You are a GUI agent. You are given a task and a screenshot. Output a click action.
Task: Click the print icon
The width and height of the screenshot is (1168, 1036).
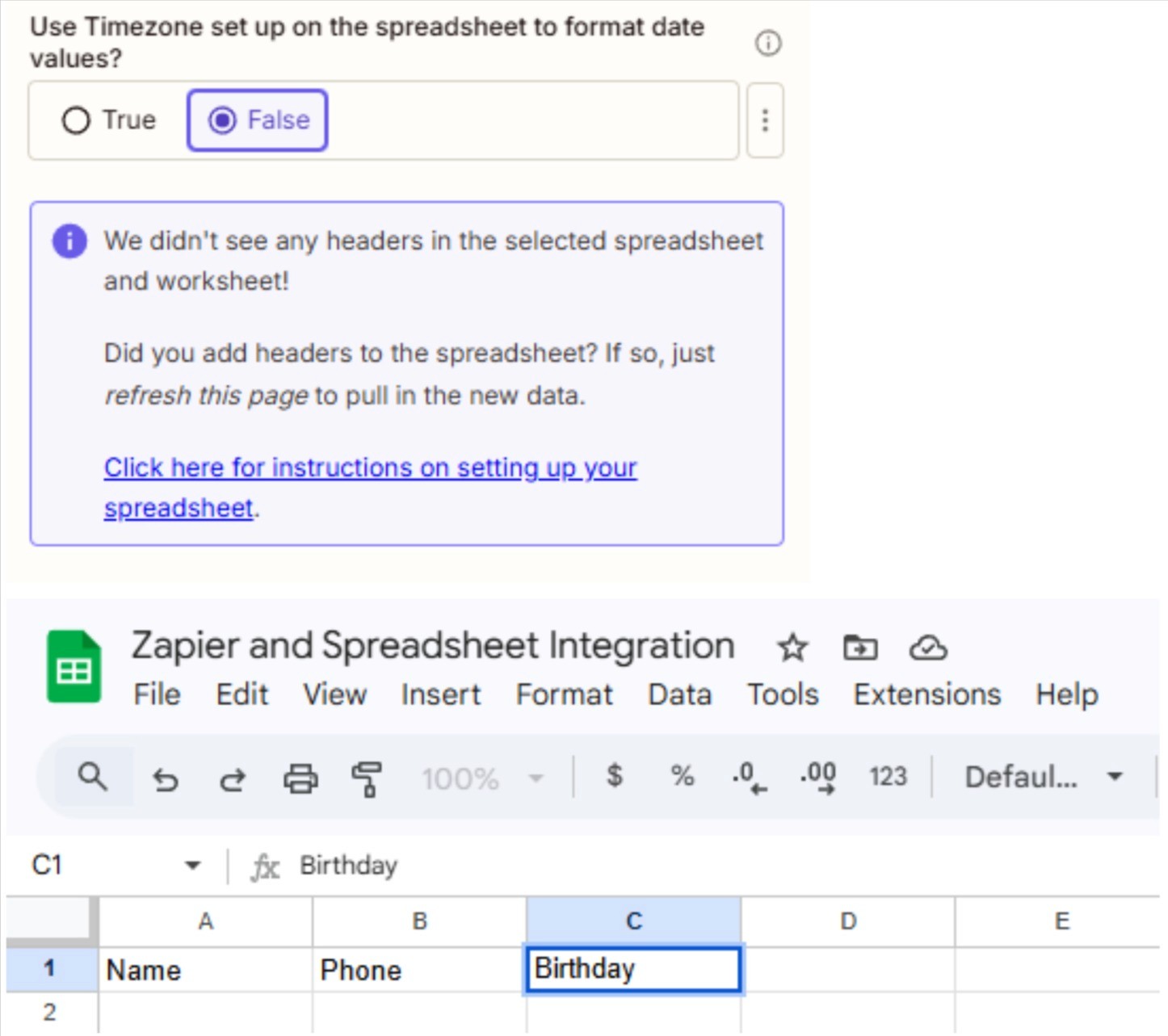(x=300, y=779)
